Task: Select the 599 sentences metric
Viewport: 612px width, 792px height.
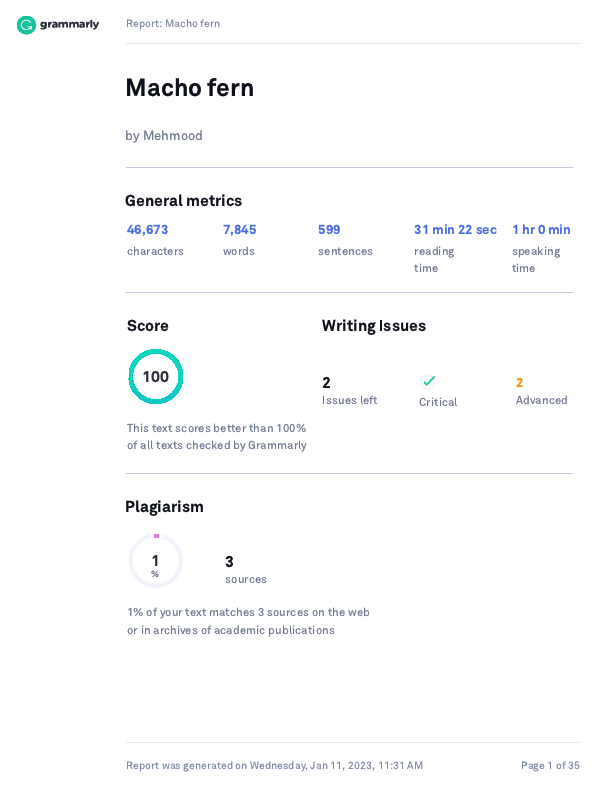Action: coord(345,240)
